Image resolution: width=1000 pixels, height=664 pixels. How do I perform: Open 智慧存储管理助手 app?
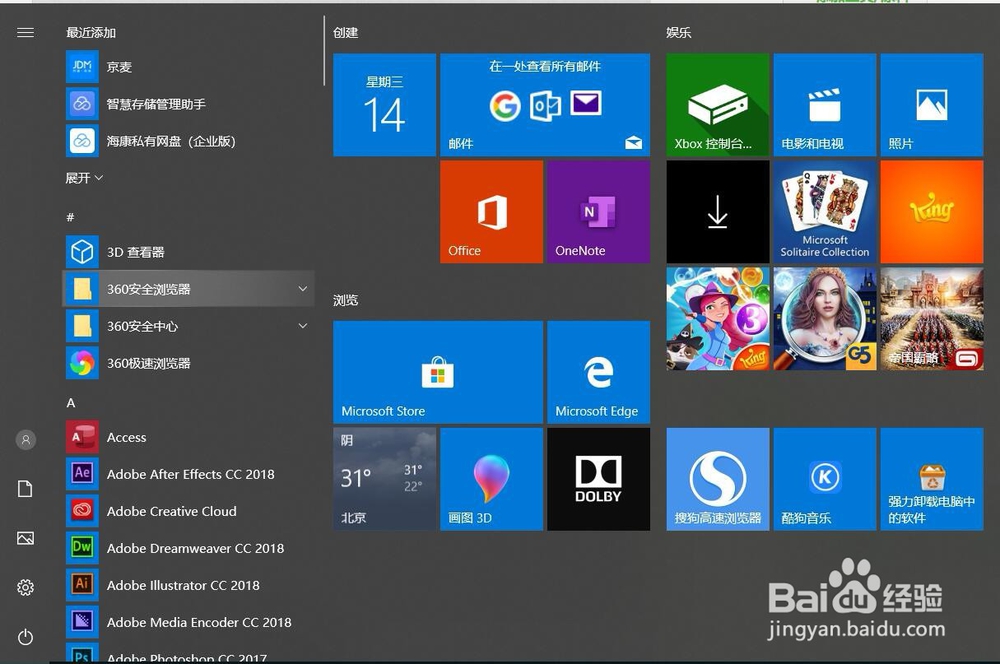point(190,104)
